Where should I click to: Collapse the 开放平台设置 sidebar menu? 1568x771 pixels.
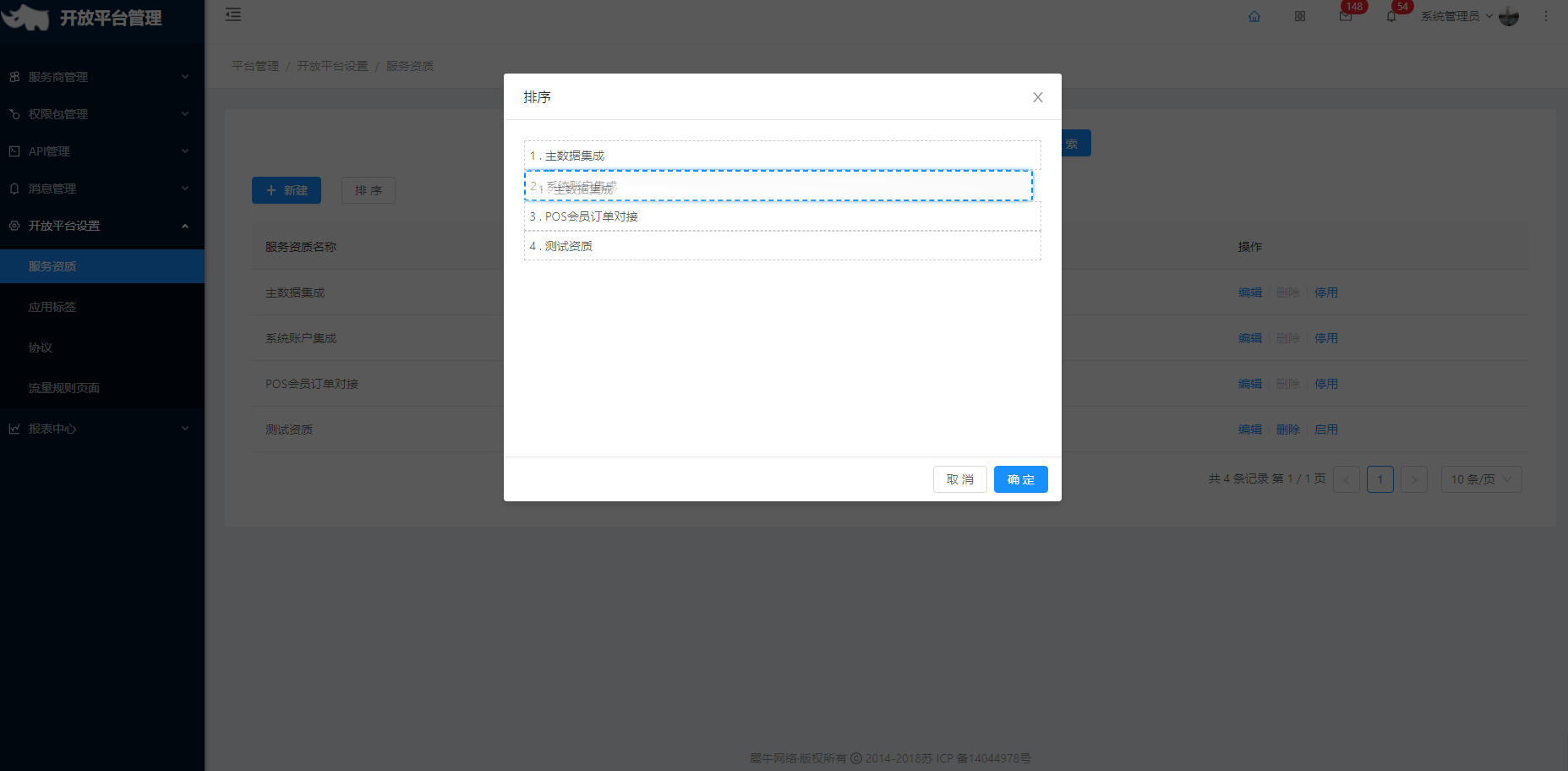102,226
